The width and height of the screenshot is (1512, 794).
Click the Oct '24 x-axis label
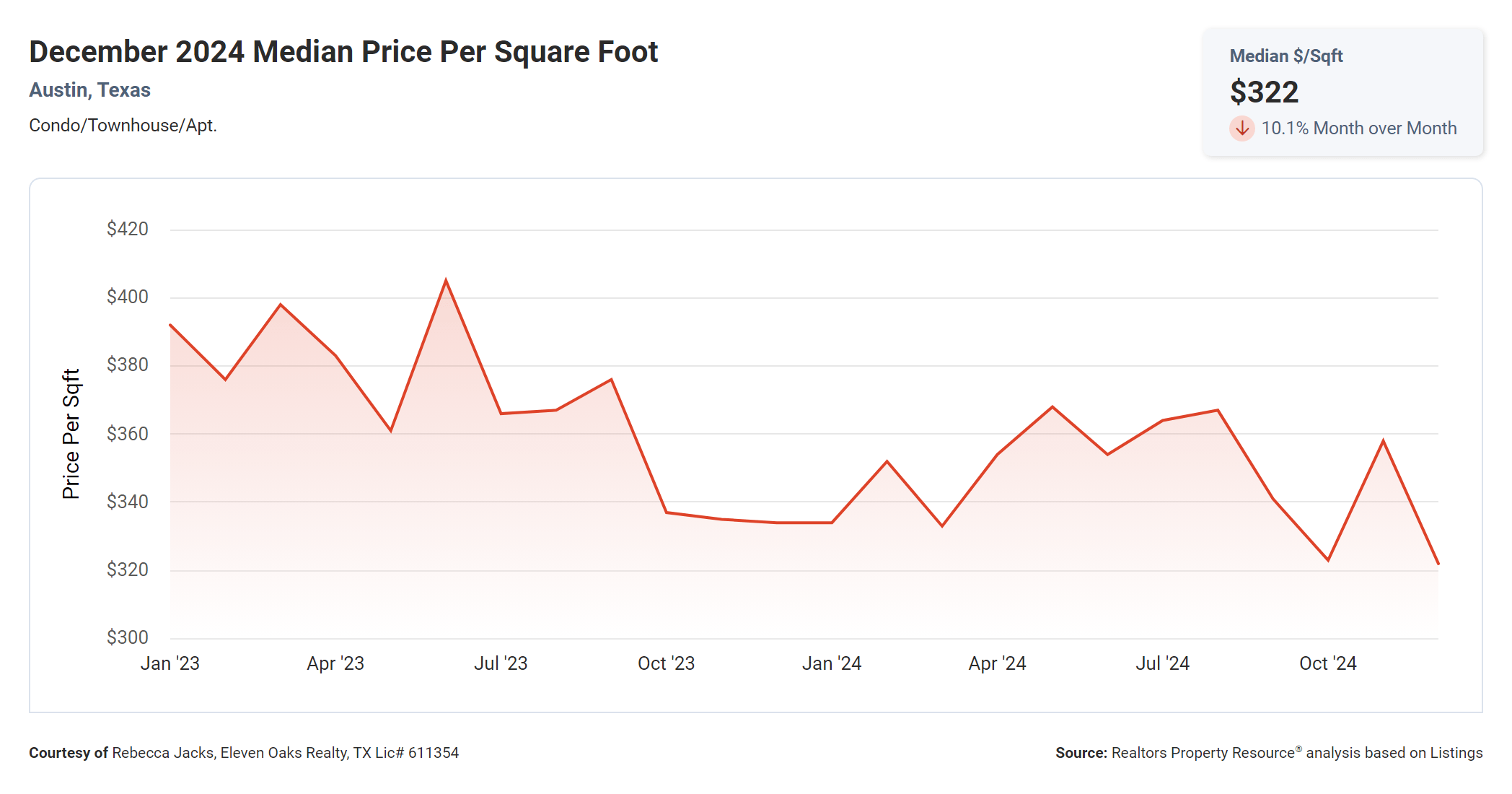[1327, 663]
